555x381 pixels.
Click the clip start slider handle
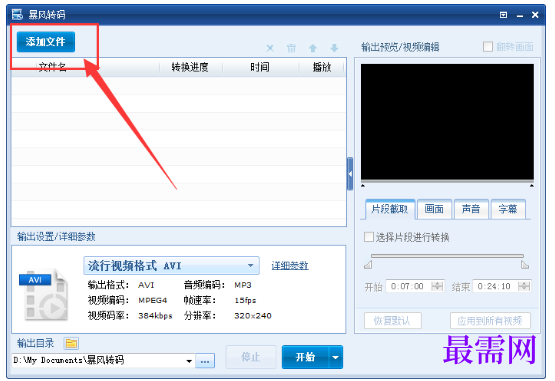(x=368, y=265)
